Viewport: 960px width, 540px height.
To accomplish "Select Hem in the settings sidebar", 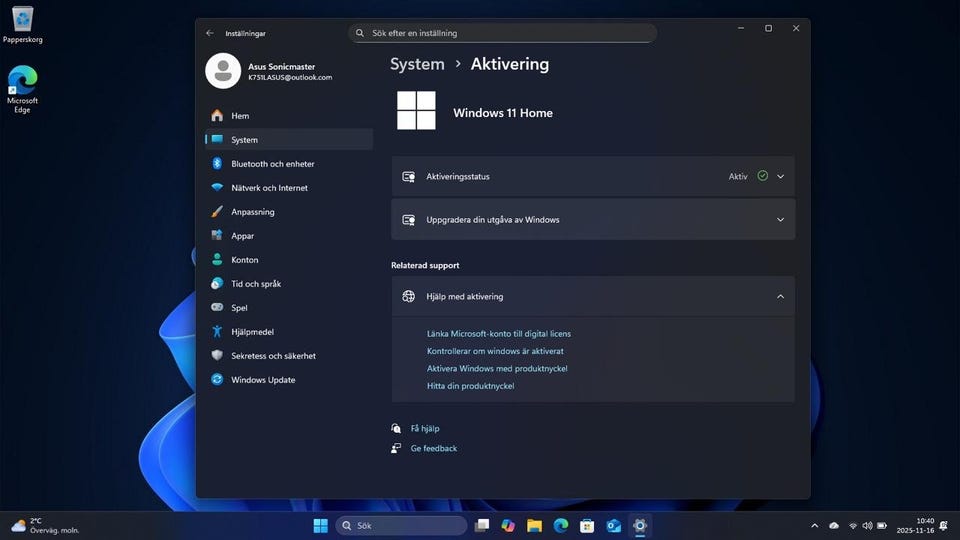I will pos(240,116).
